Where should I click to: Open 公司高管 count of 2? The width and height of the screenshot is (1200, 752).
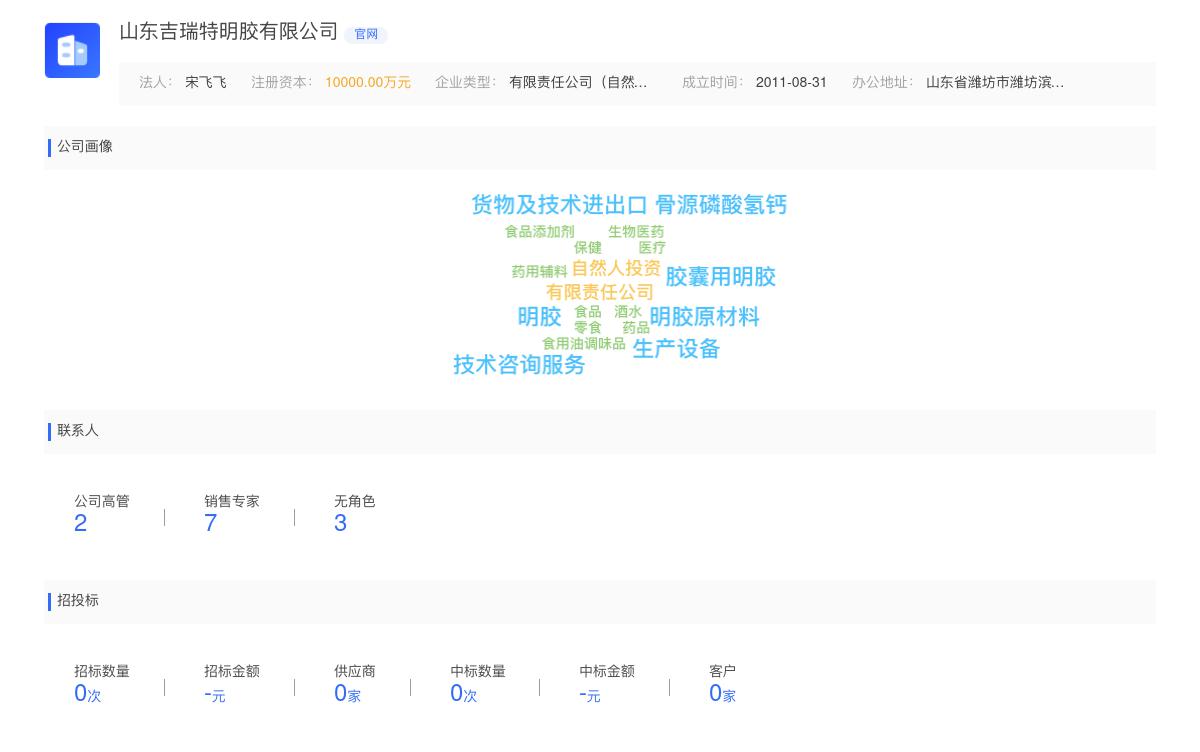click(81, 523)
